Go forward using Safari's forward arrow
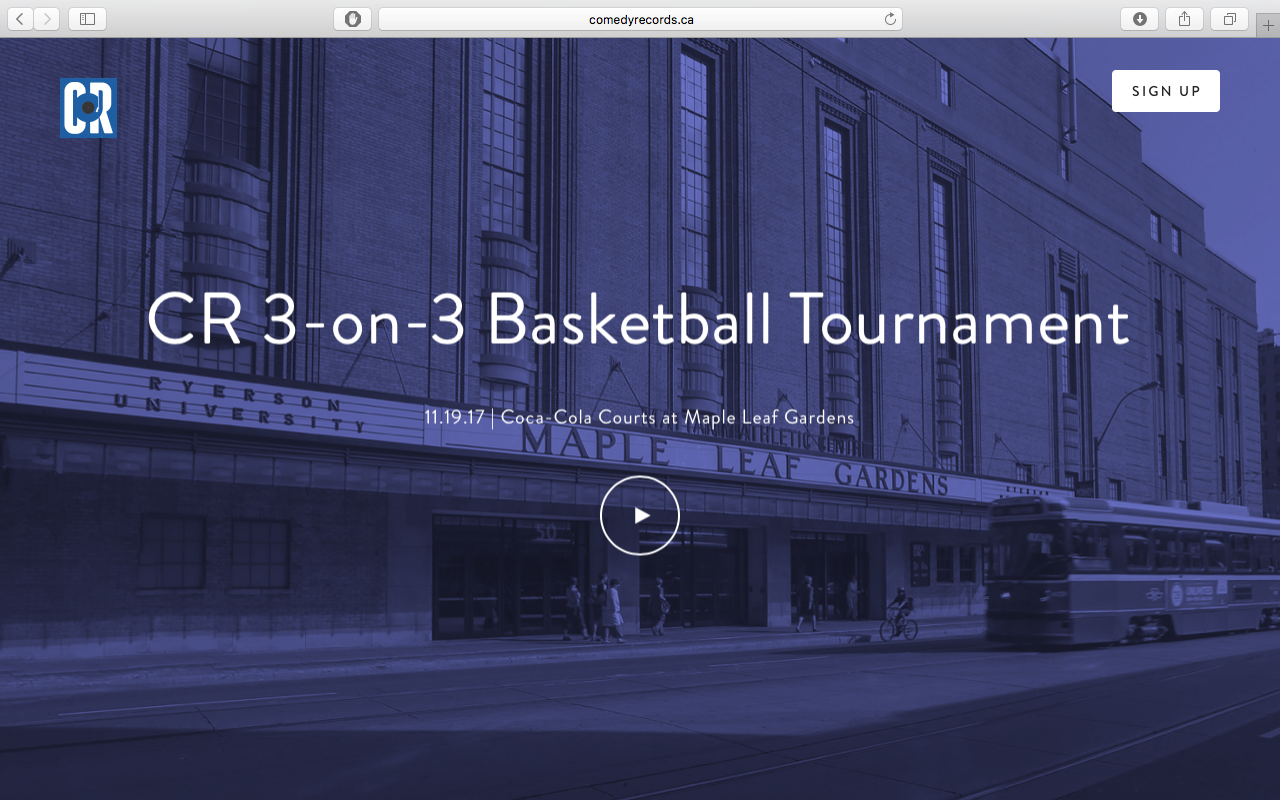The width and height of the screenshot is (1280, 800). tap(47, 19)
